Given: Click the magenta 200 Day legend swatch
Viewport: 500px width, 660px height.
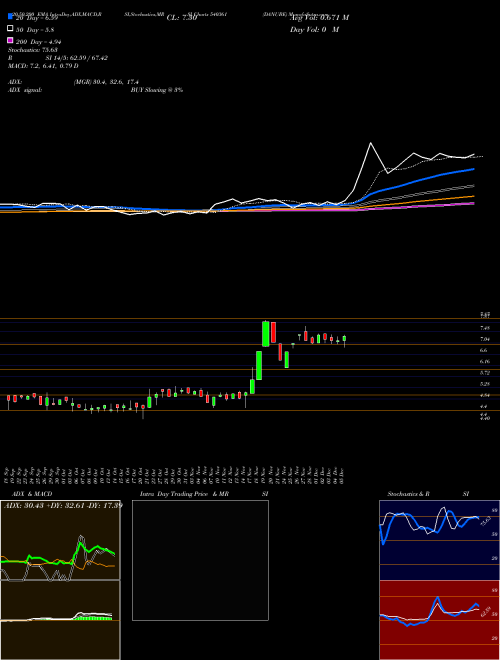Looking at the screenshot, I should point(11,40).
